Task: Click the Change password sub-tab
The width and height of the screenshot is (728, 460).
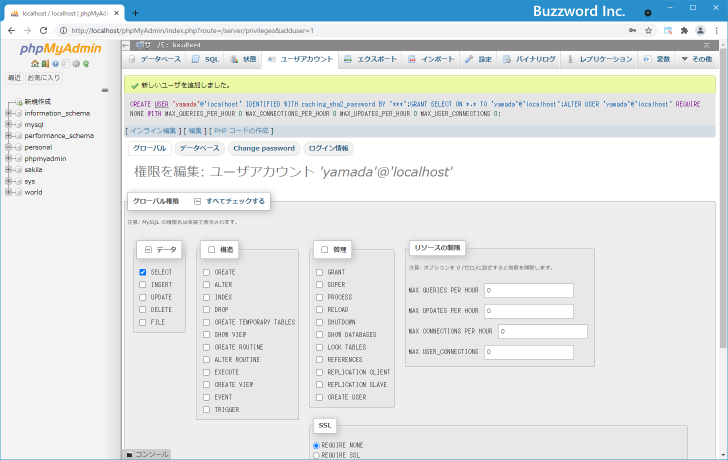Action: click(x=264, y=149)
